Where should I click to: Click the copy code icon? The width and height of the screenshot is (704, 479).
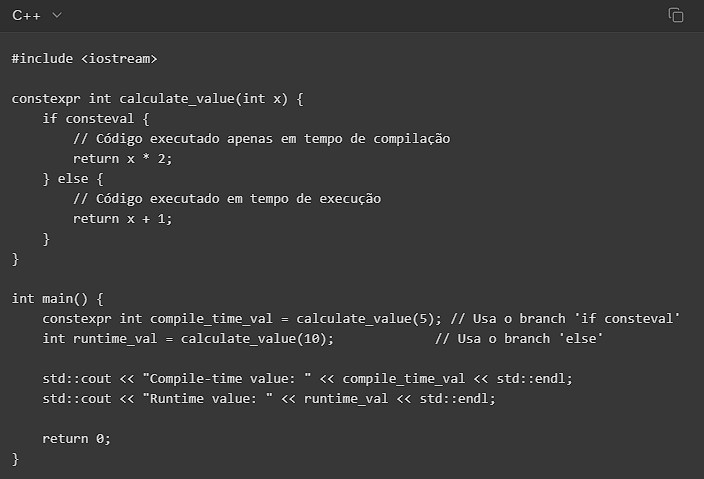pyautogui.click(x=676, y=15)
